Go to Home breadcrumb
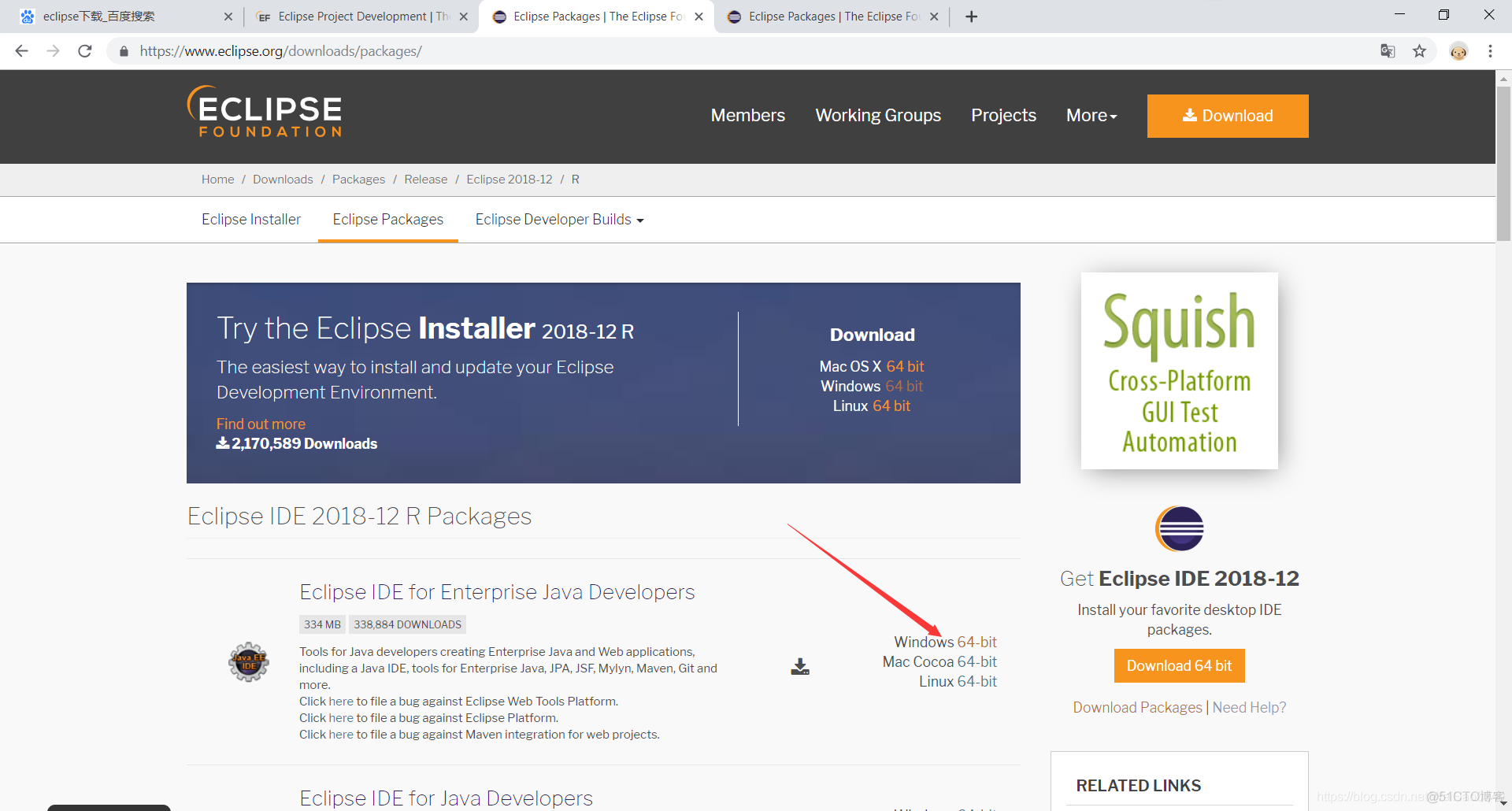Viewport: 1512px width, 811px height. click(x=217, y=180)
